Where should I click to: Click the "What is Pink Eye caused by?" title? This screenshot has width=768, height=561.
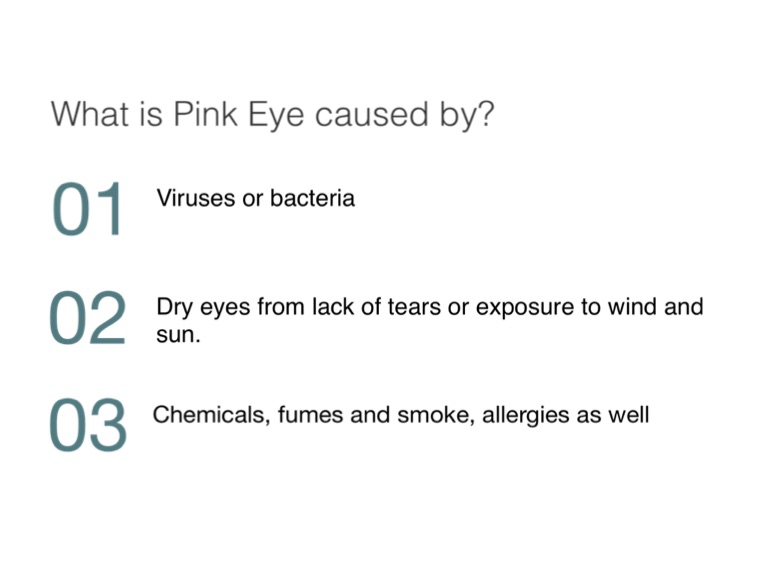pos(272,114)
